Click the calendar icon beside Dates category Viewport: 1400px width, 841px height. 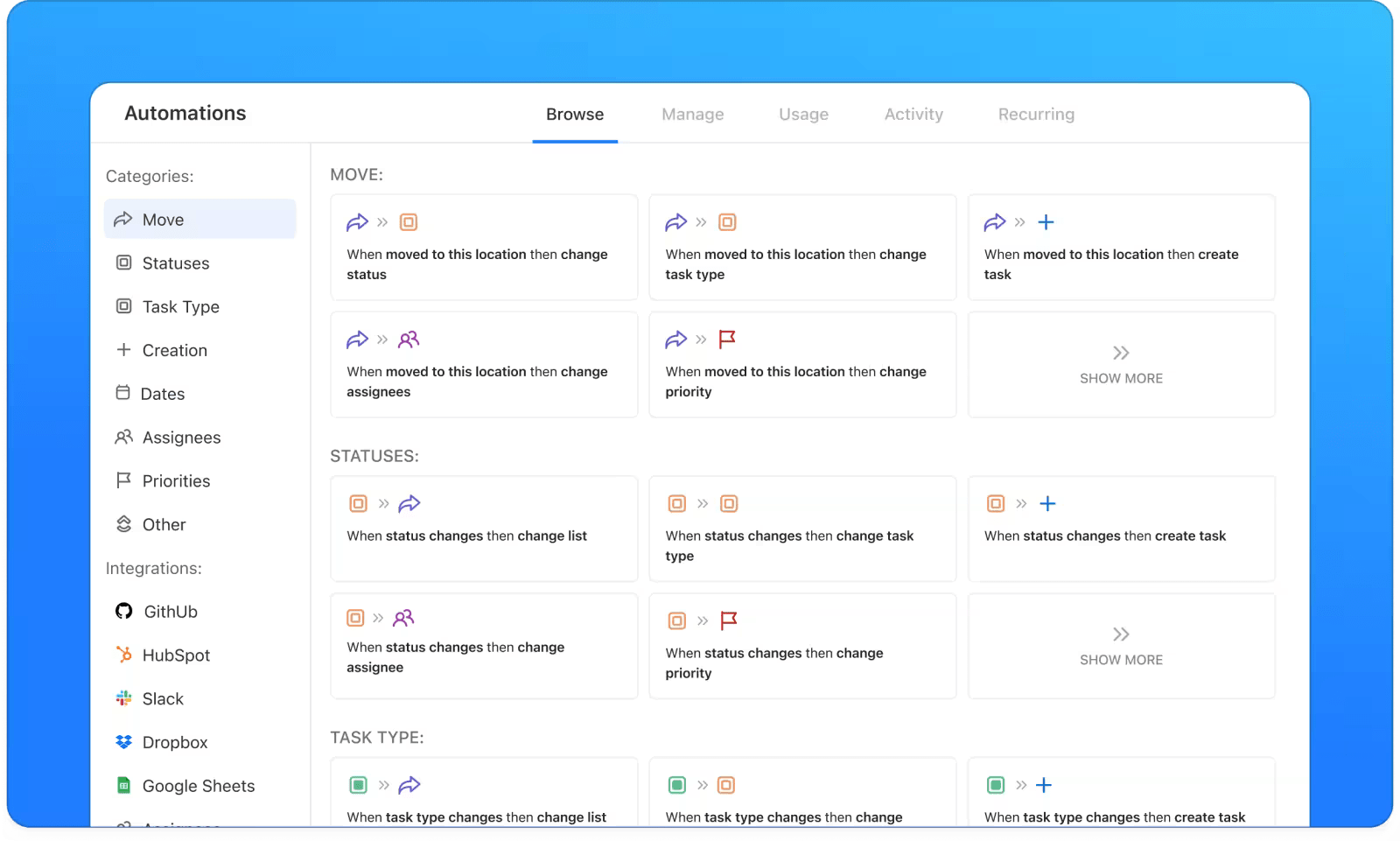pos(123,393)
